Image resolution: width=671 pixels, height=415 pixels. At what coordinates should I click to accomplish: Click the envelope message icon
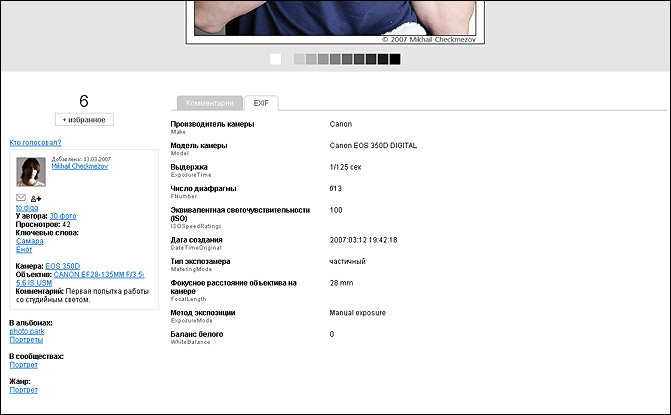point(21,198)
